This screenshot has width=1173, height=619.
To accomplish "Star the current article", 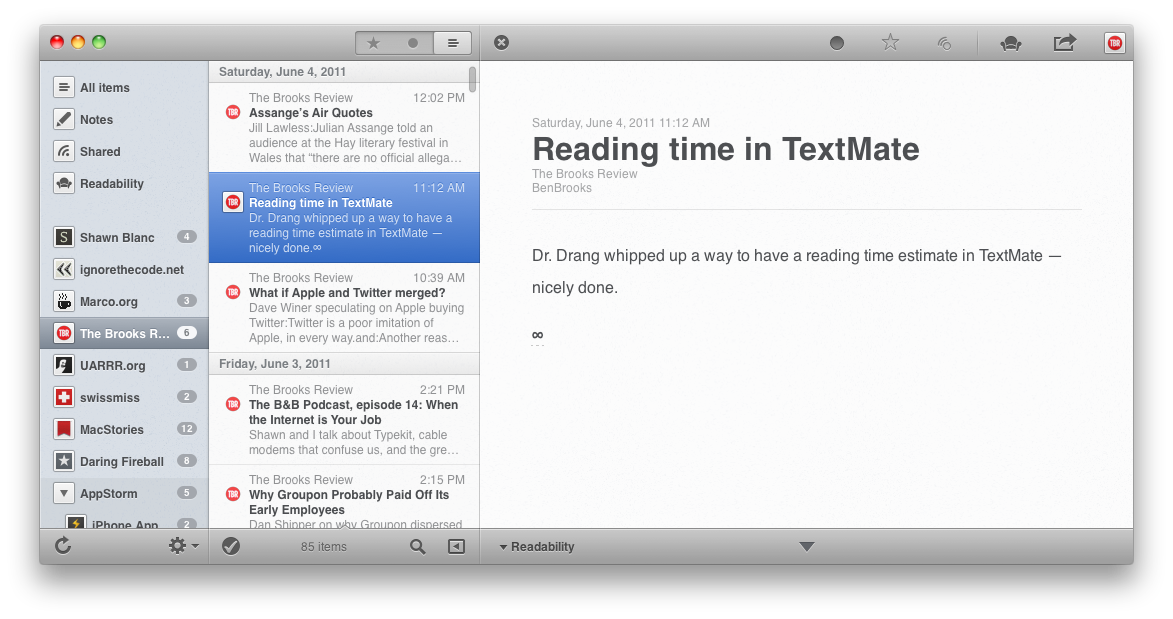I will 890,43.
